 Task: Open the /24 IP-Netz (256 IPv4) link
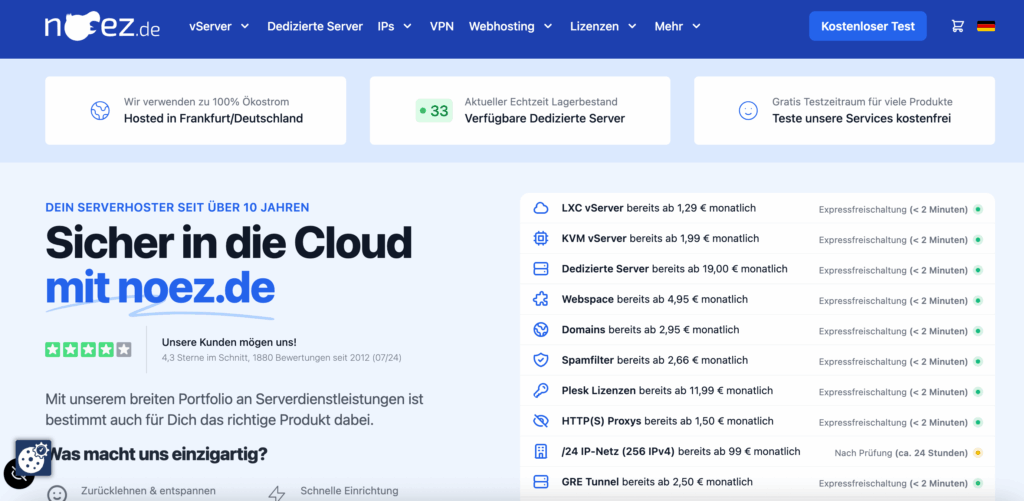pyautogui.click(x=680, y=451)
